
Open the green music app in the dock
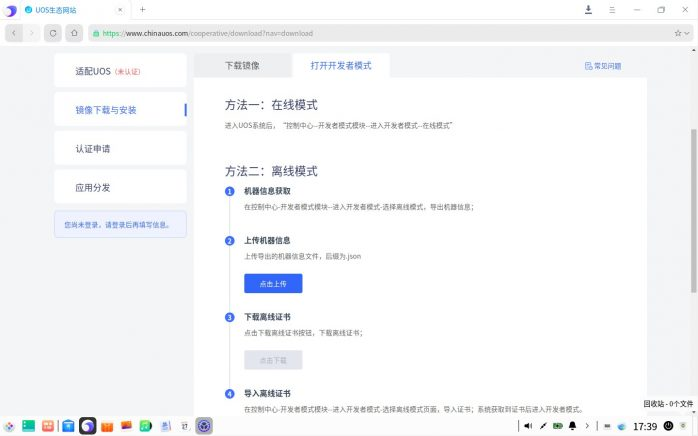(146, 426)
